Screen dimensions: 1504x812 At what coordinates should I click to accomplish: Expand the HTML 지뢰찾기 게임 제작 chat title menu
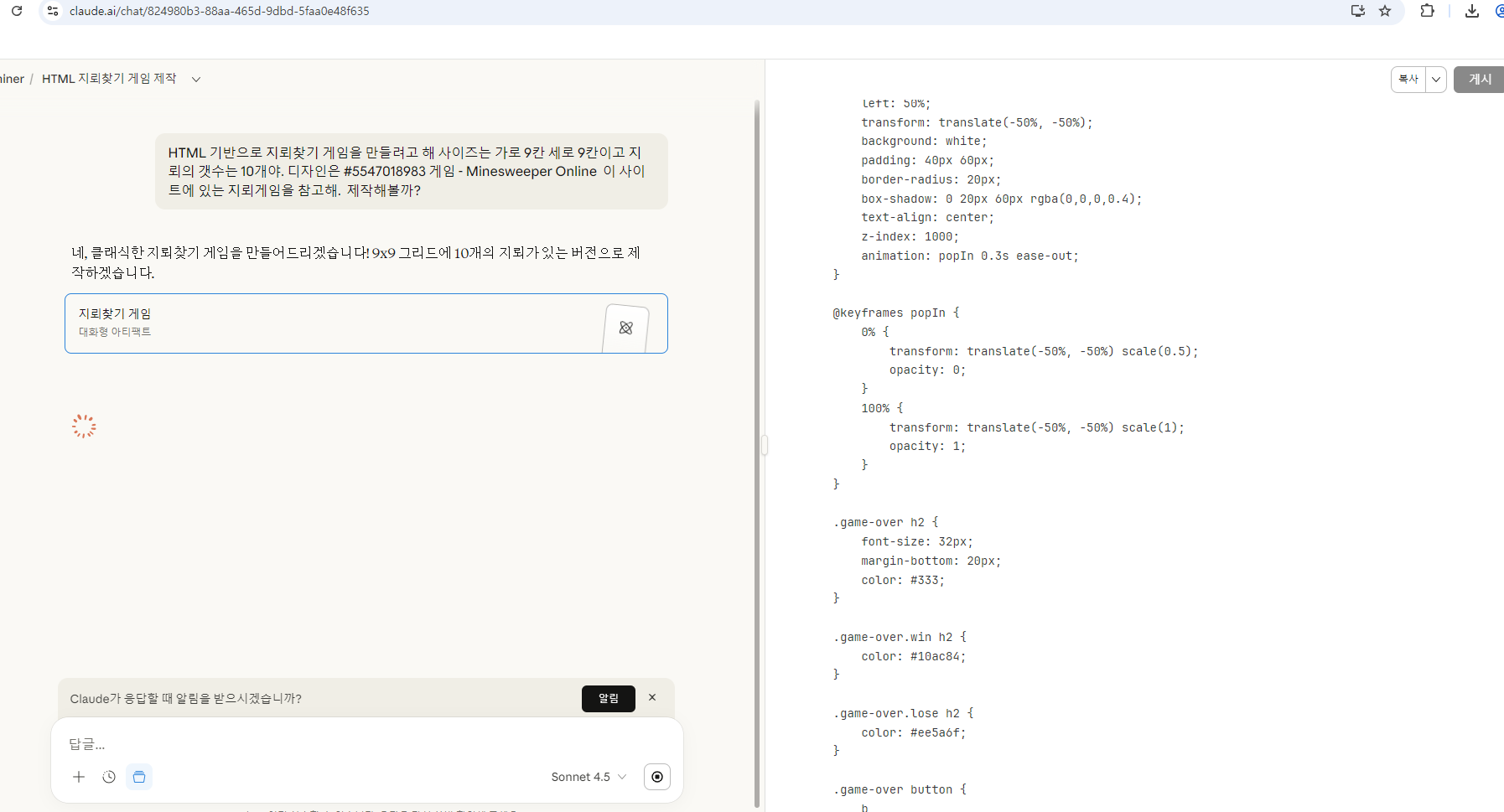tap(196, 79)
